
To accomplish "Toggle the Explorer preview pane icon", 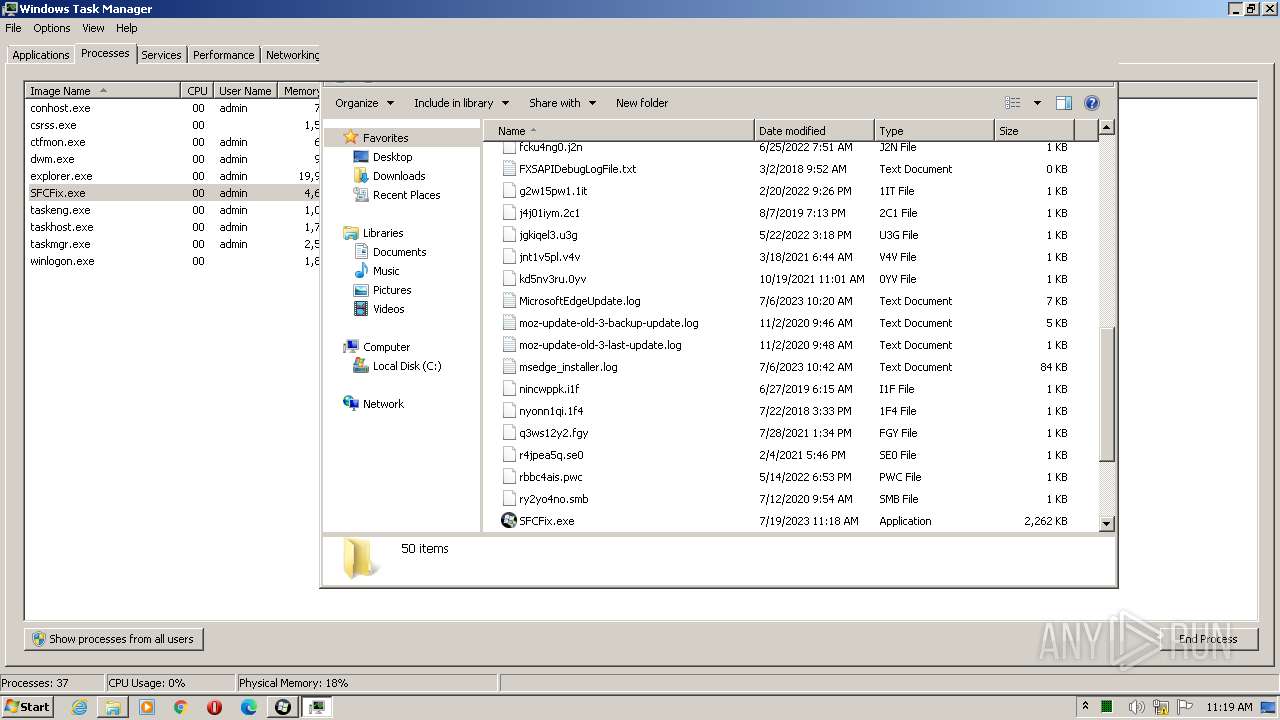I will (x=1064, y=103).
